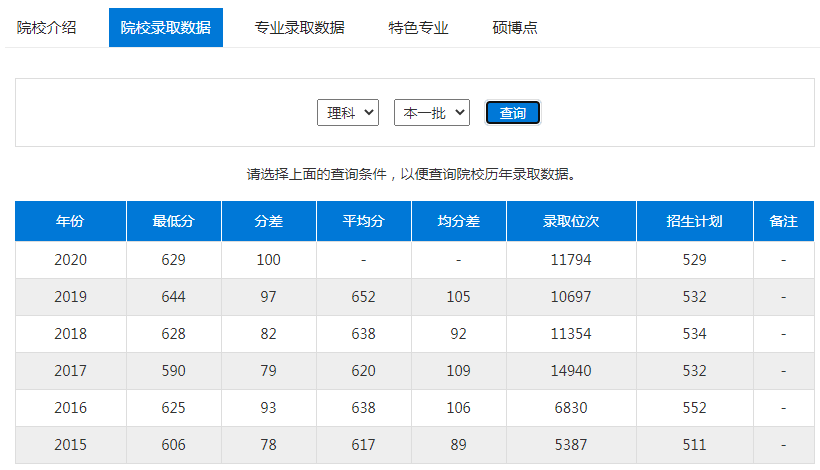Click the 分差 column header
Screen dimensions: 820x470
click(x=268, y=221)
